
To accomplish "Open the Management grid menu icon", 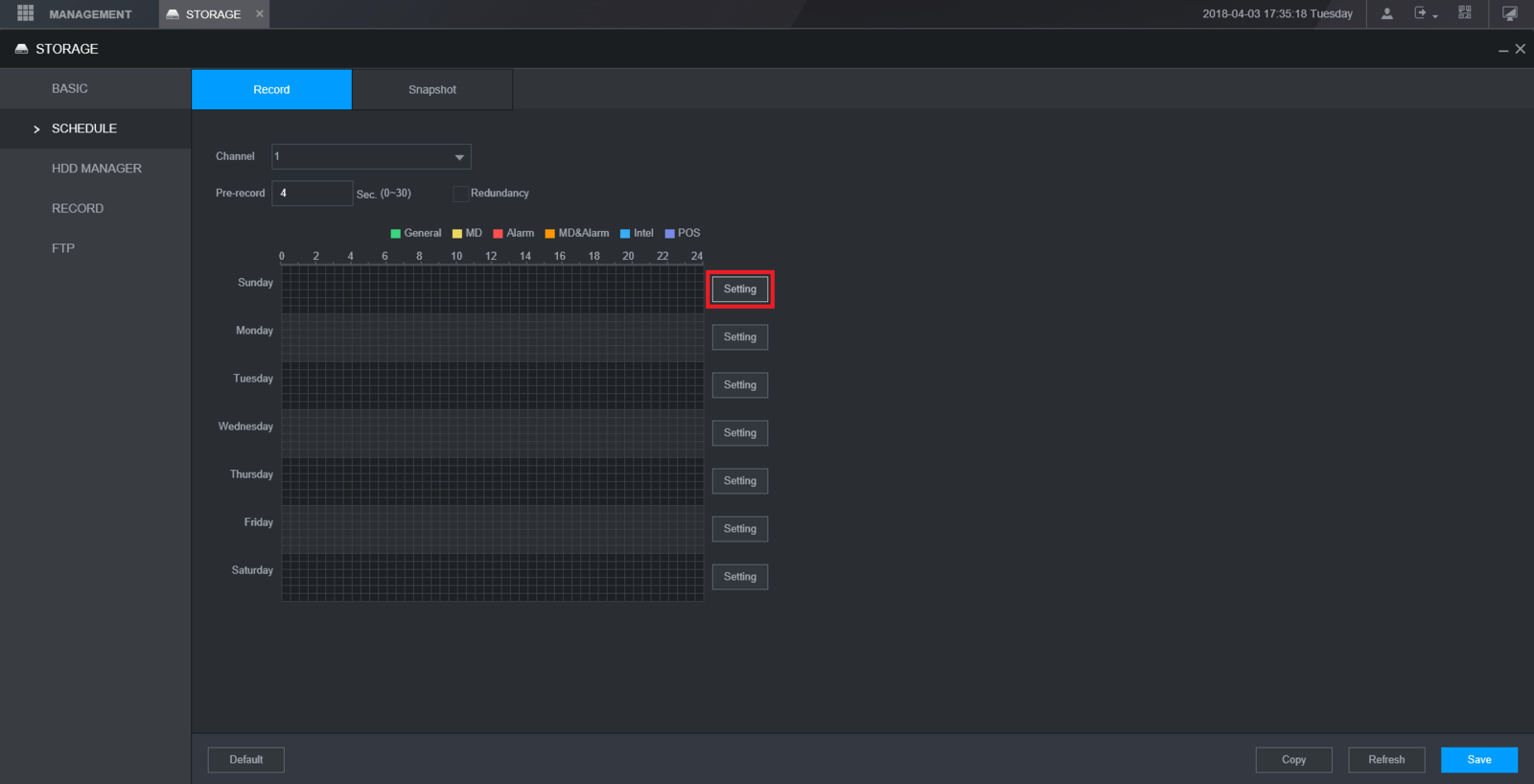I will (25, 13).
